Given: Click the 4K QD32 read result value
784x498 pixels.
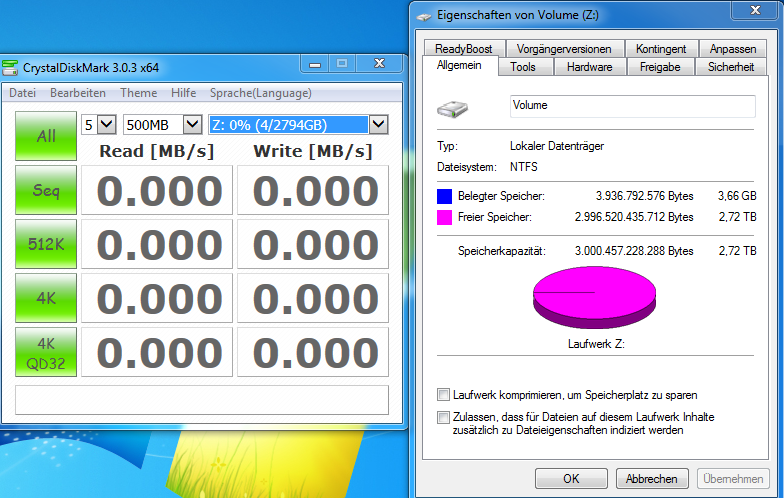Looking at the screenshot, I should tap(157, 352).
